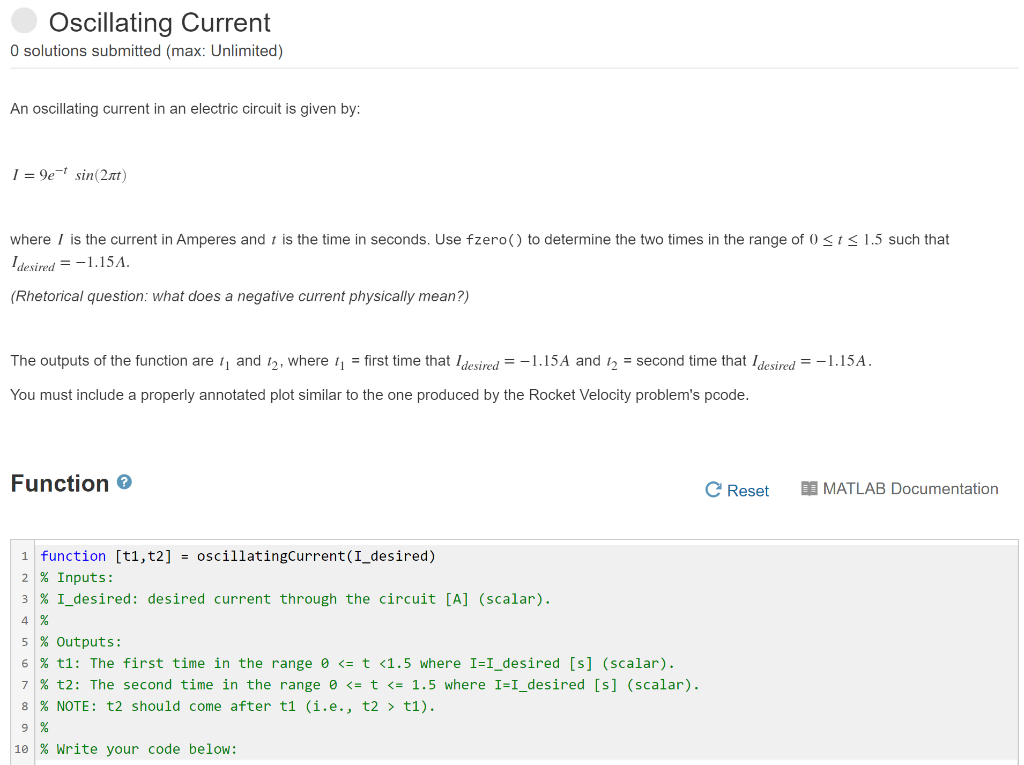This screenshot has width=1024, height=765.
Task: Click the Oscillating Current title heading
Action: 160,22
